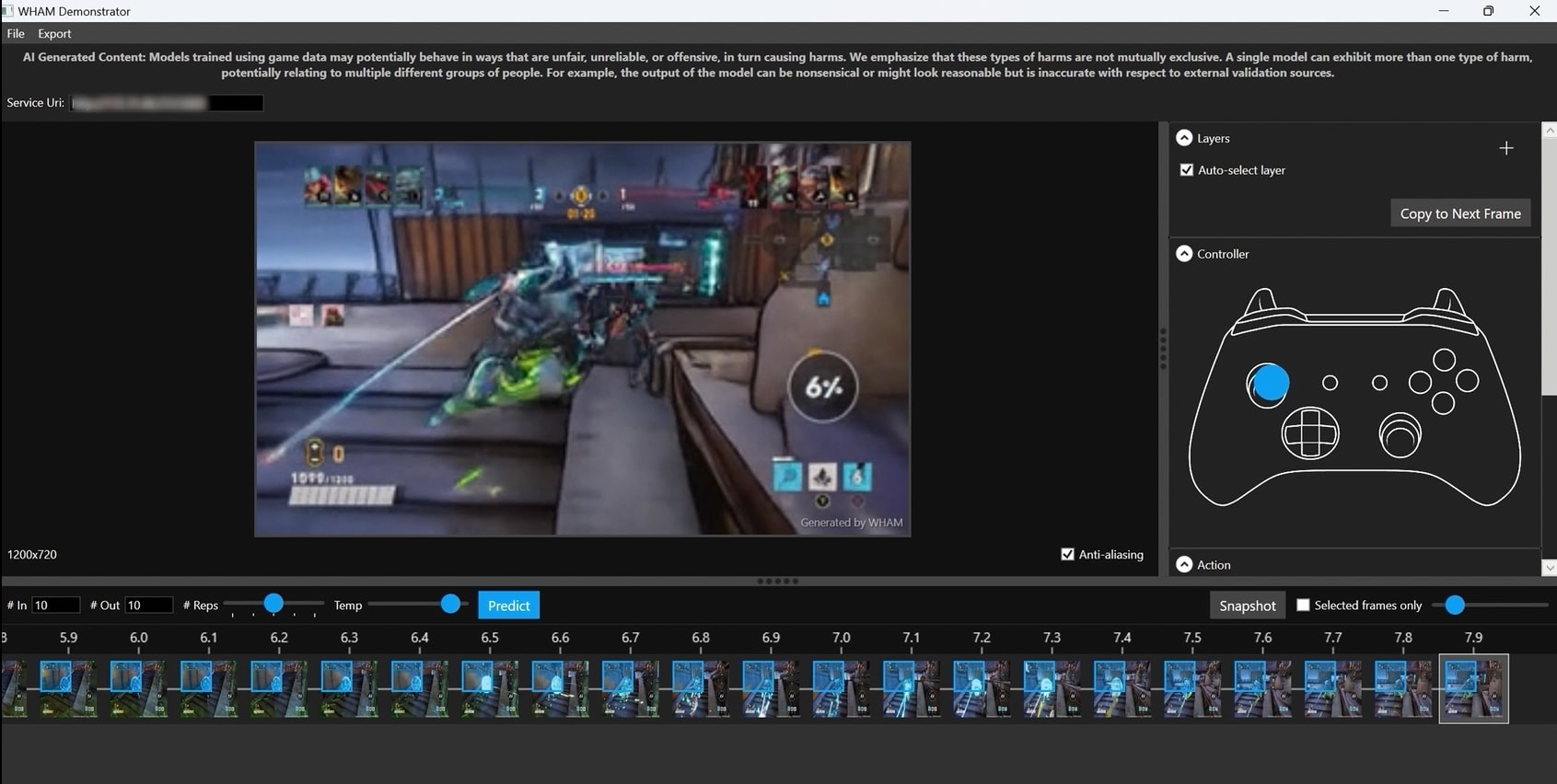Image resolution: width=1557 pixels, height=784 pixels.
Task: Open the Export menu
Action: click(54, 33)
